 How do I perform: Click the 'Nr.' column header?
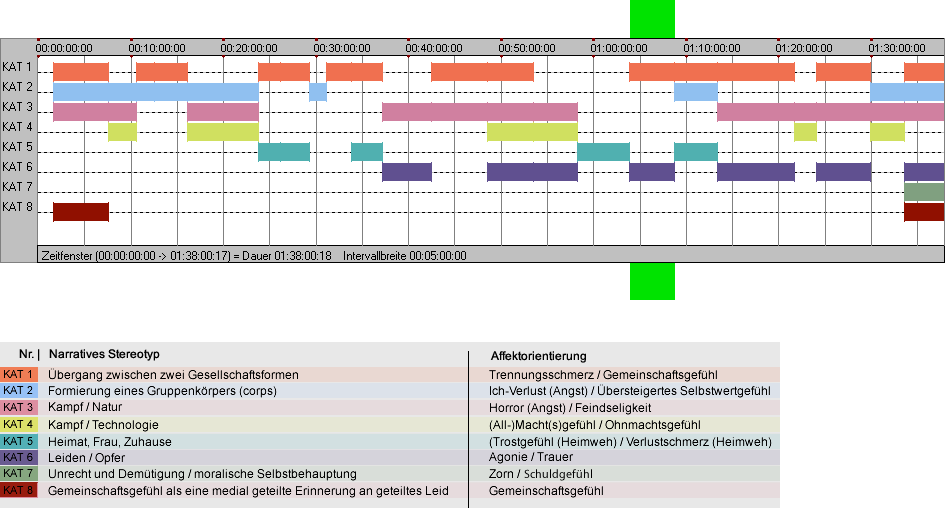tap(26, 354)
